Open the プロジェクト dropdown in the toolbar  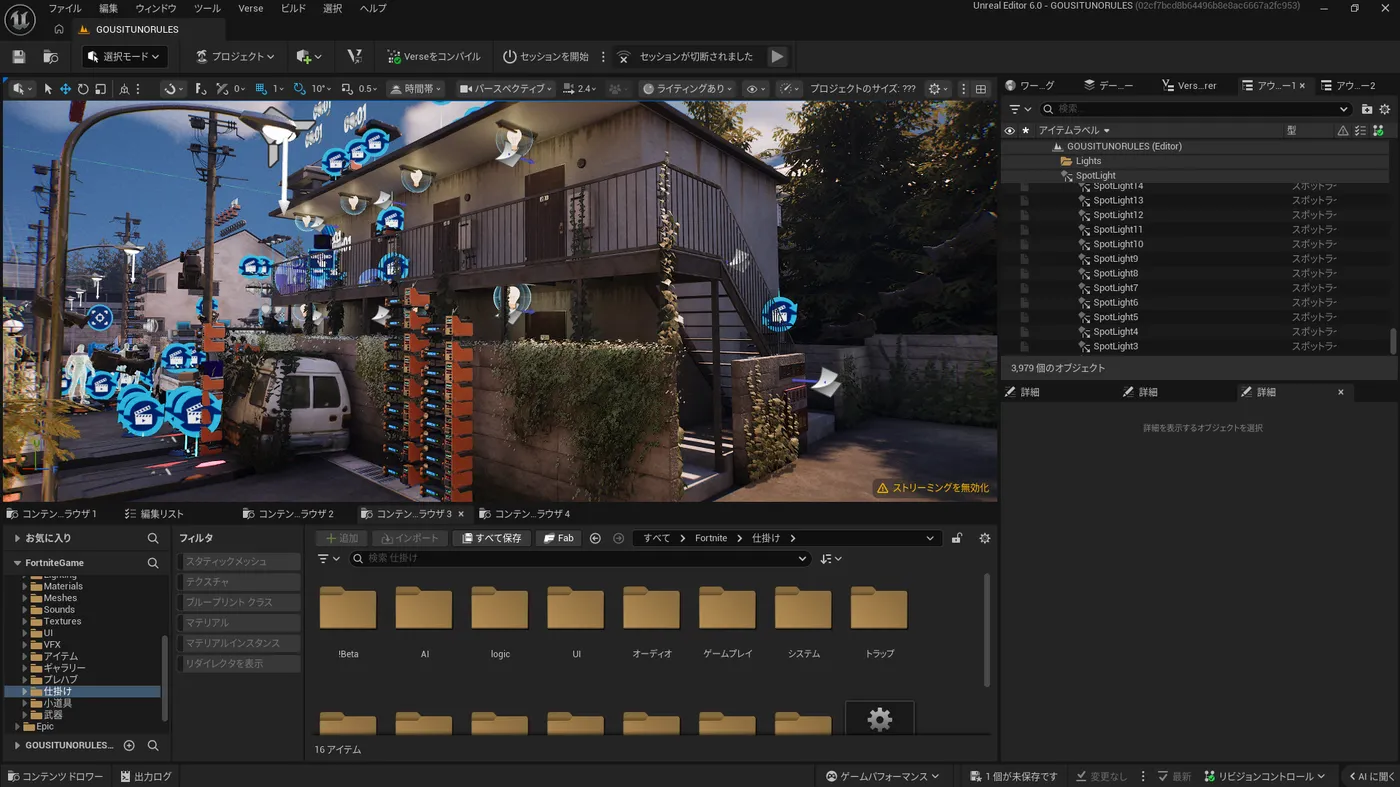235,57
